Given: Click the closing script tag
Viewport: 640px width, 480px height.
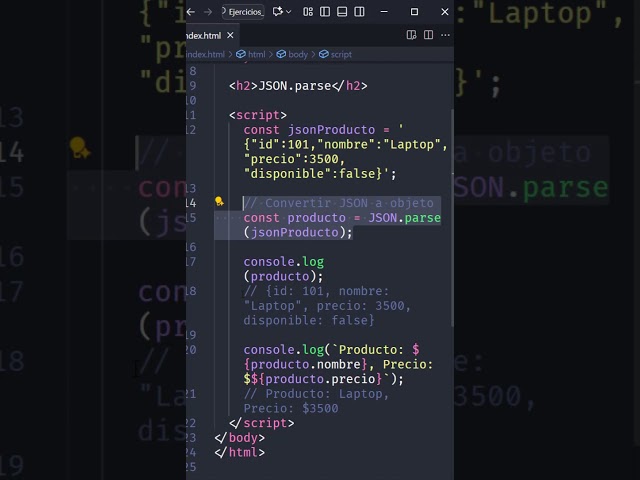Looking at the screenshot, I should coord(261,423).
